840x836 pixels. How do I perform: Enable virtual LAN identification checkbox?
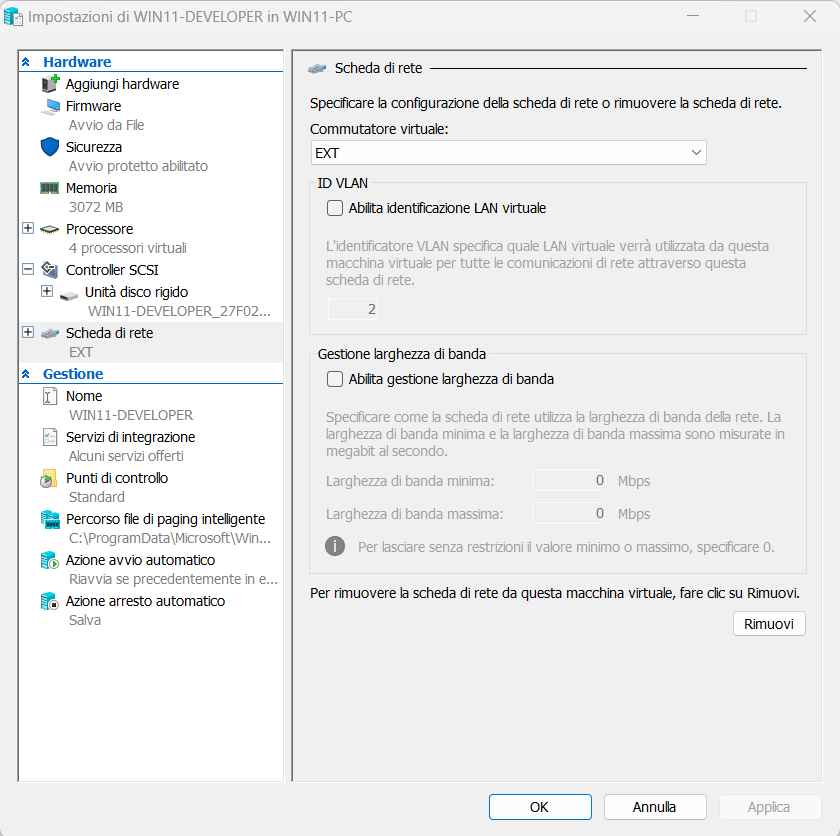coord(335,208)
